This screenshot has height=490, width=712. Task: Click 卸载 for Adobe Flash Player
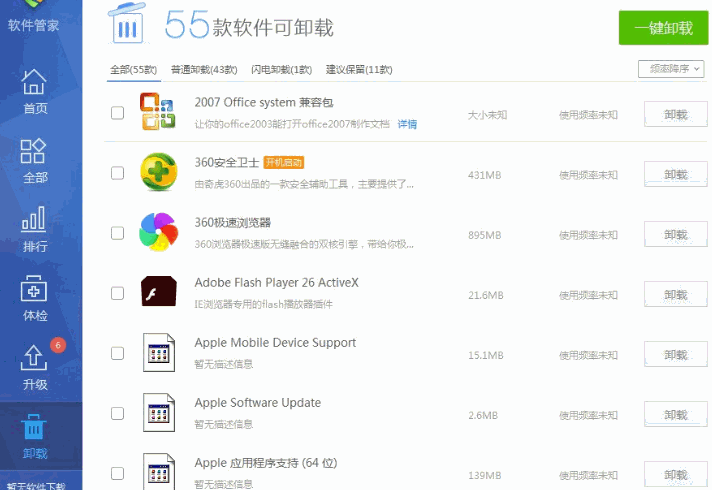coord(676,294)
